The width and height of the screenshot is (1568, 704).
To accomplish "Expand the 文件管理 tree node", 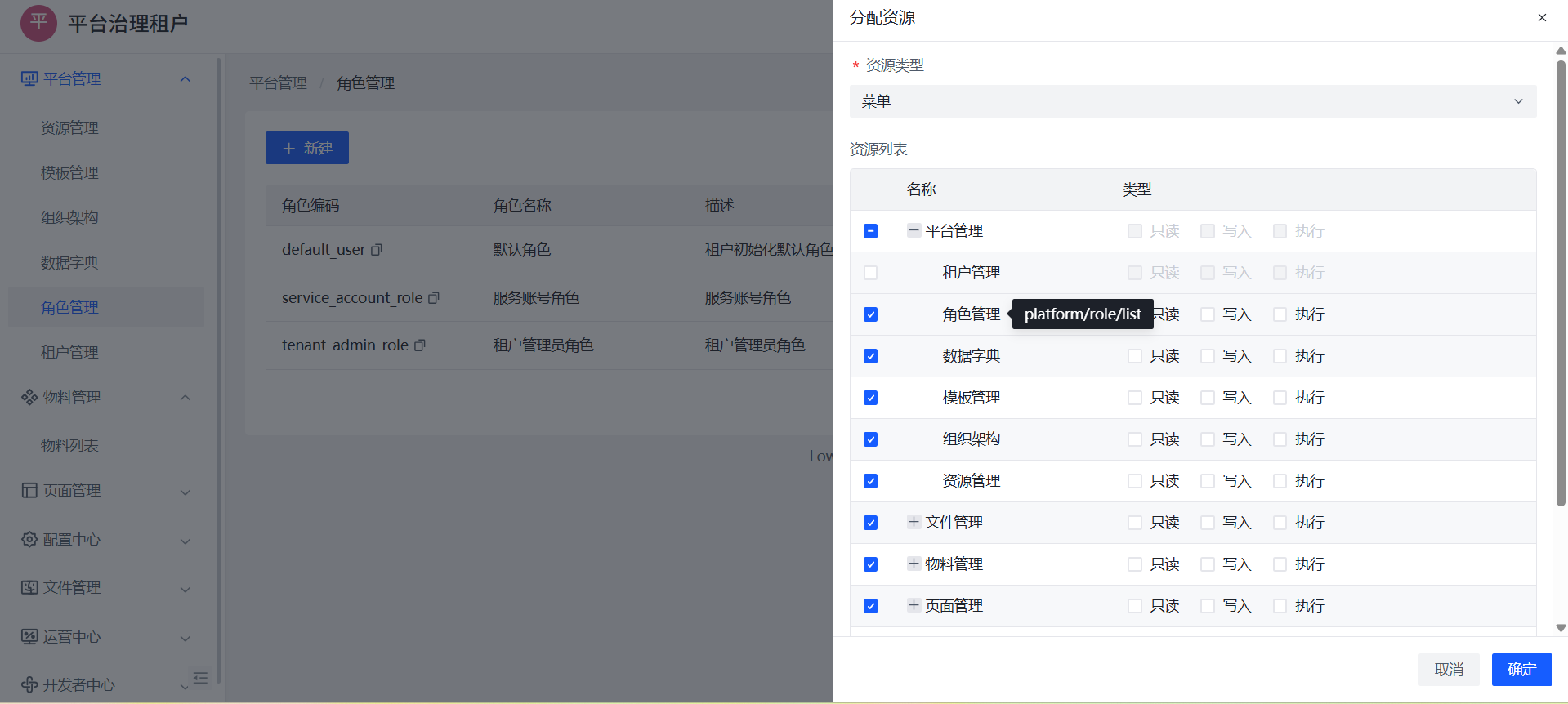I will [x=914, y=522].
